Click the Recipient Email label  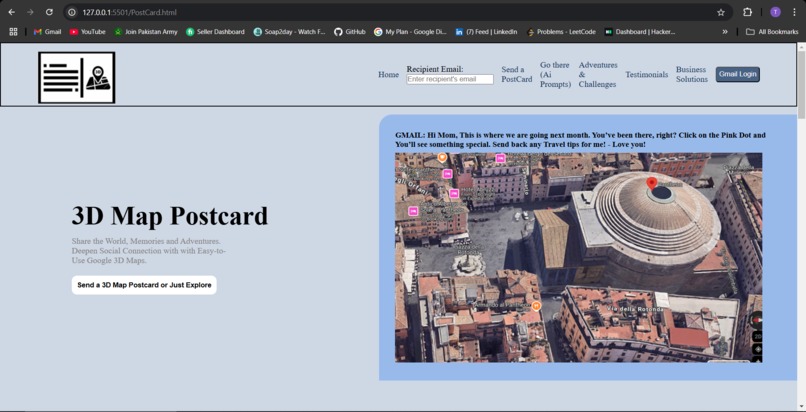click(x=435, y=69)
